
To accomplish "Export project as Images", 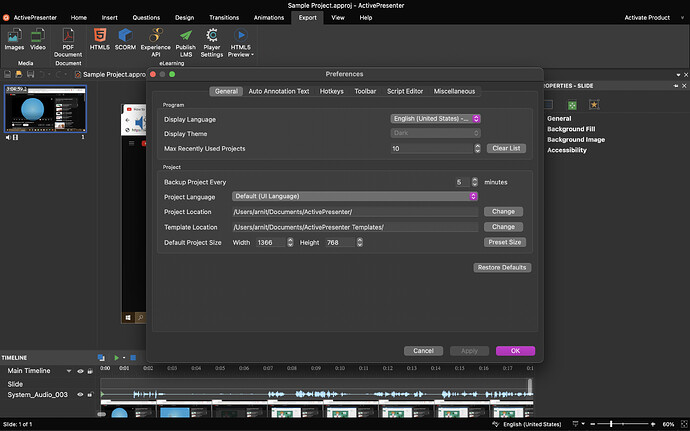I will coord(14,39).
